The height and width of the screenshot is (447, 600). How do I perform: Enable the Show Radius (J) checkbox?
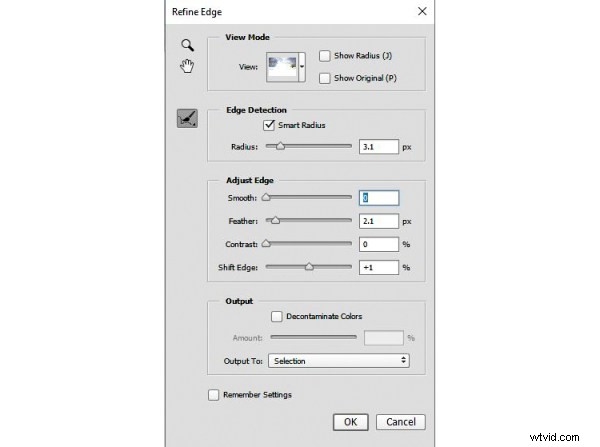pos(324,56)
